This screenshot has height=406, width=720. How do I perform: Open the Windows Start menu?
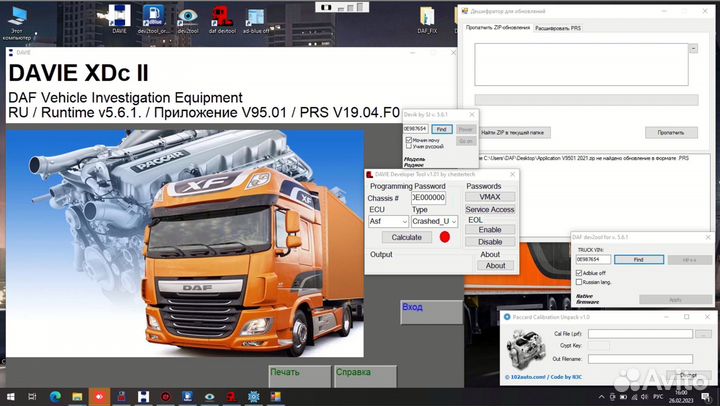point(10,396)
